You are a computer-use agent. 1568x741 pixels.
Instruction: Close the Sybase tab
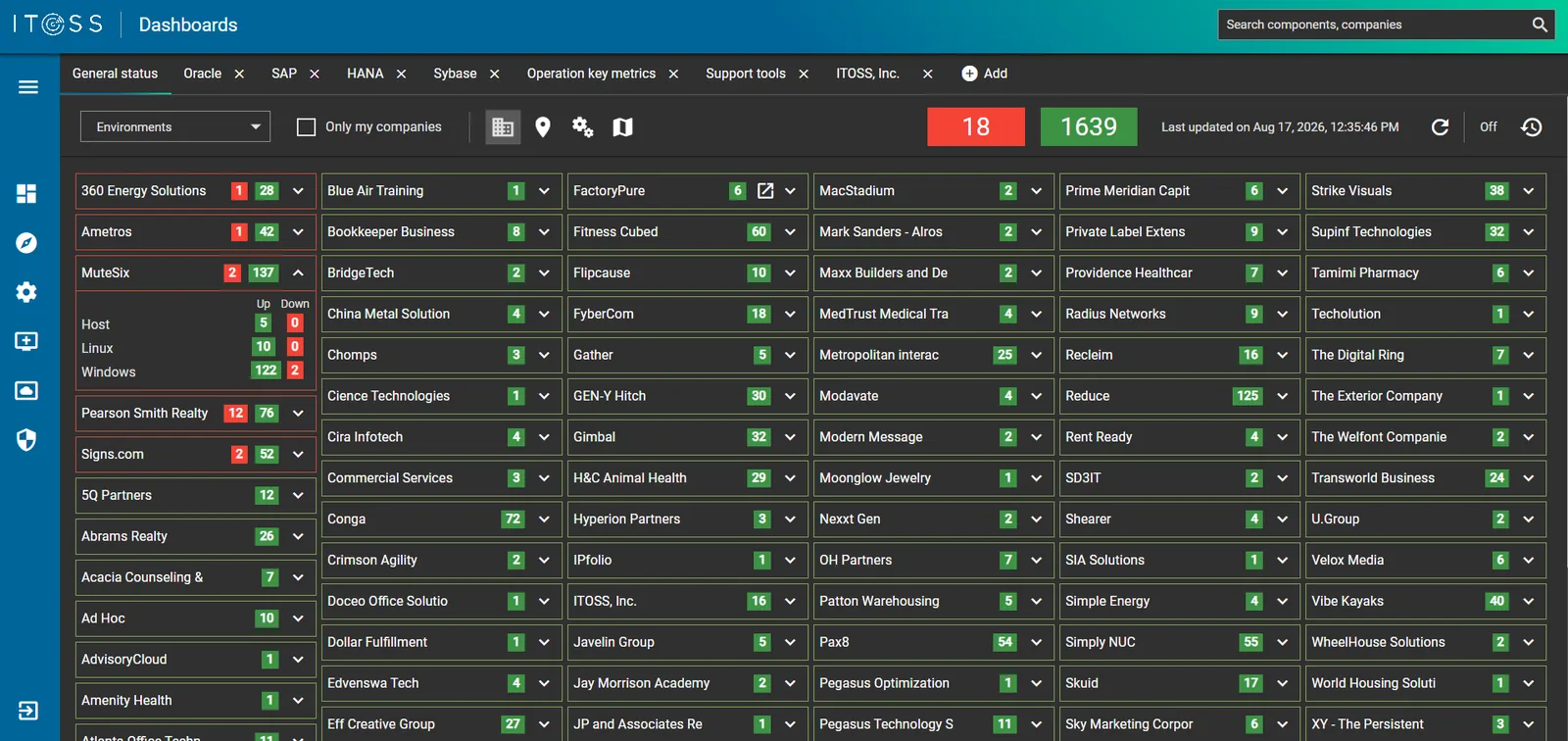[495, 74]
